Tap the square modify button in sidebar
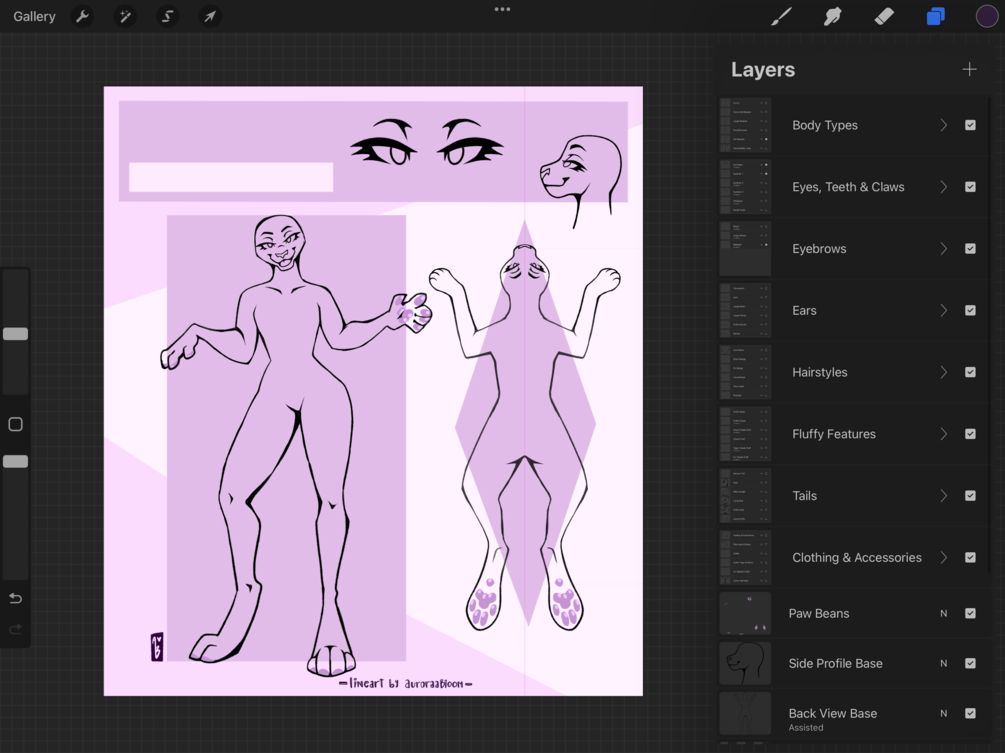 pyautogui.click(x=15, y=424)
